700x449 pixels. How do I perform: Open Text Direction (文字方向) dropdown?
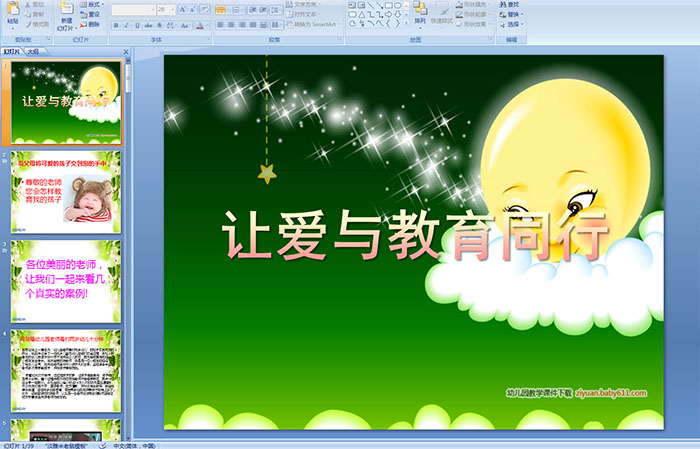303,4
